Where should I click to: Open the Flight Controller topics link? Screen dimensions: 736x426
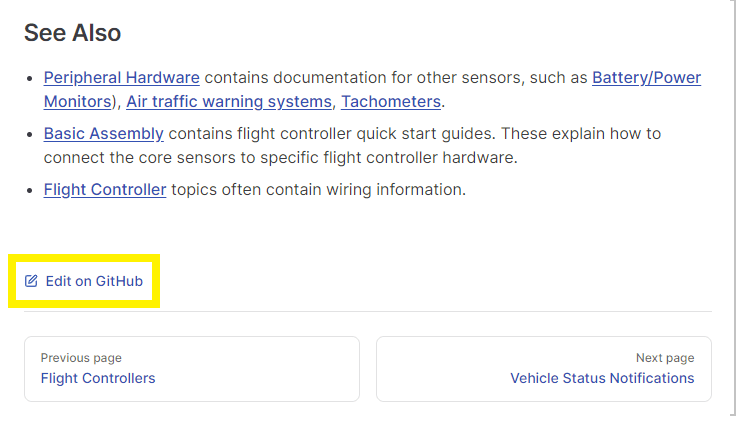click(x=105, y=189)
